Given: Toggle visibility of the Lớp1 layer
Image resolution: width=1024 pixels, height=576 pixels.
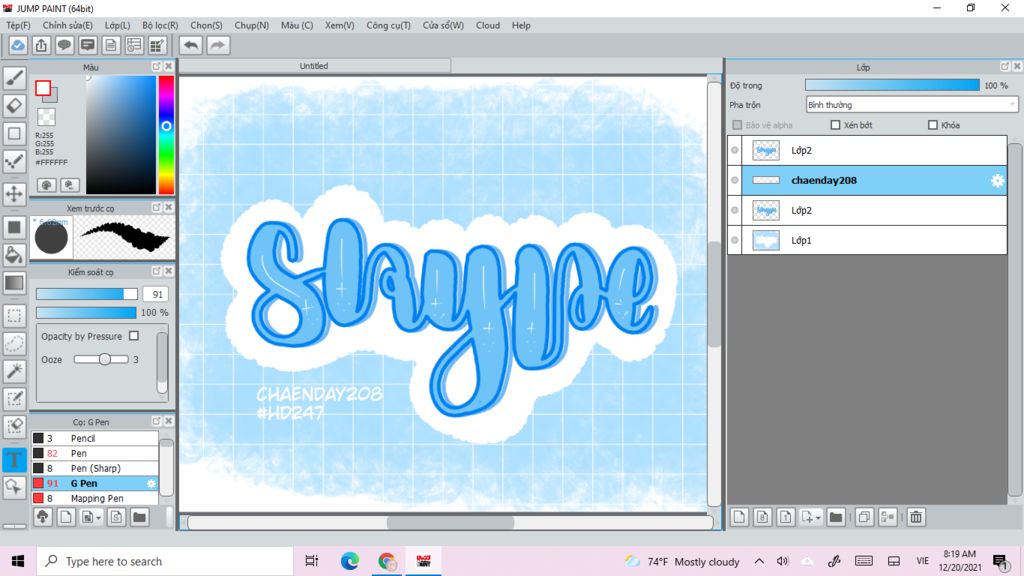Looking at the screenshot, I should click(x=735, y=240).
